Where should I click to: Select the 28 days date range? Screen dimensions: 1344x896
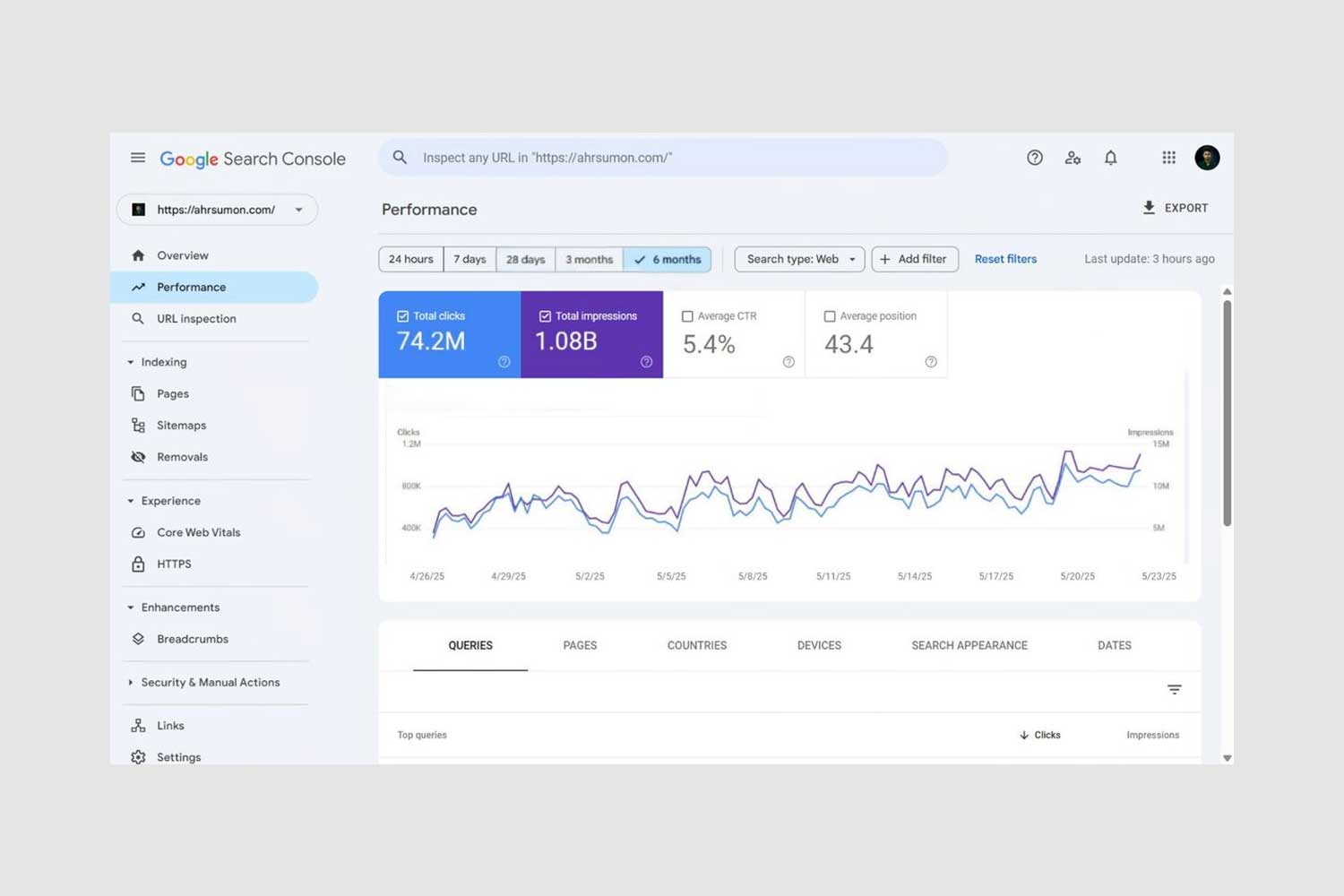click(526, 259)
